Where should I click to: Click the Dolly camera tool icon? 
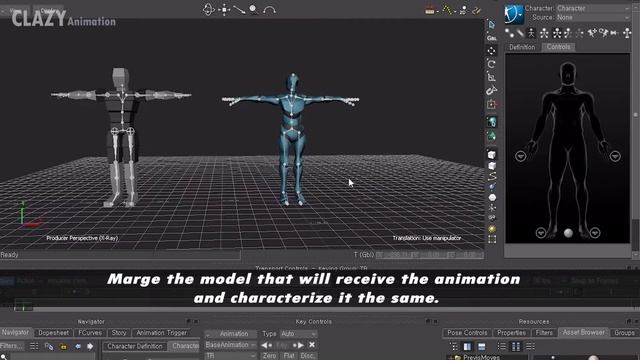239,9
